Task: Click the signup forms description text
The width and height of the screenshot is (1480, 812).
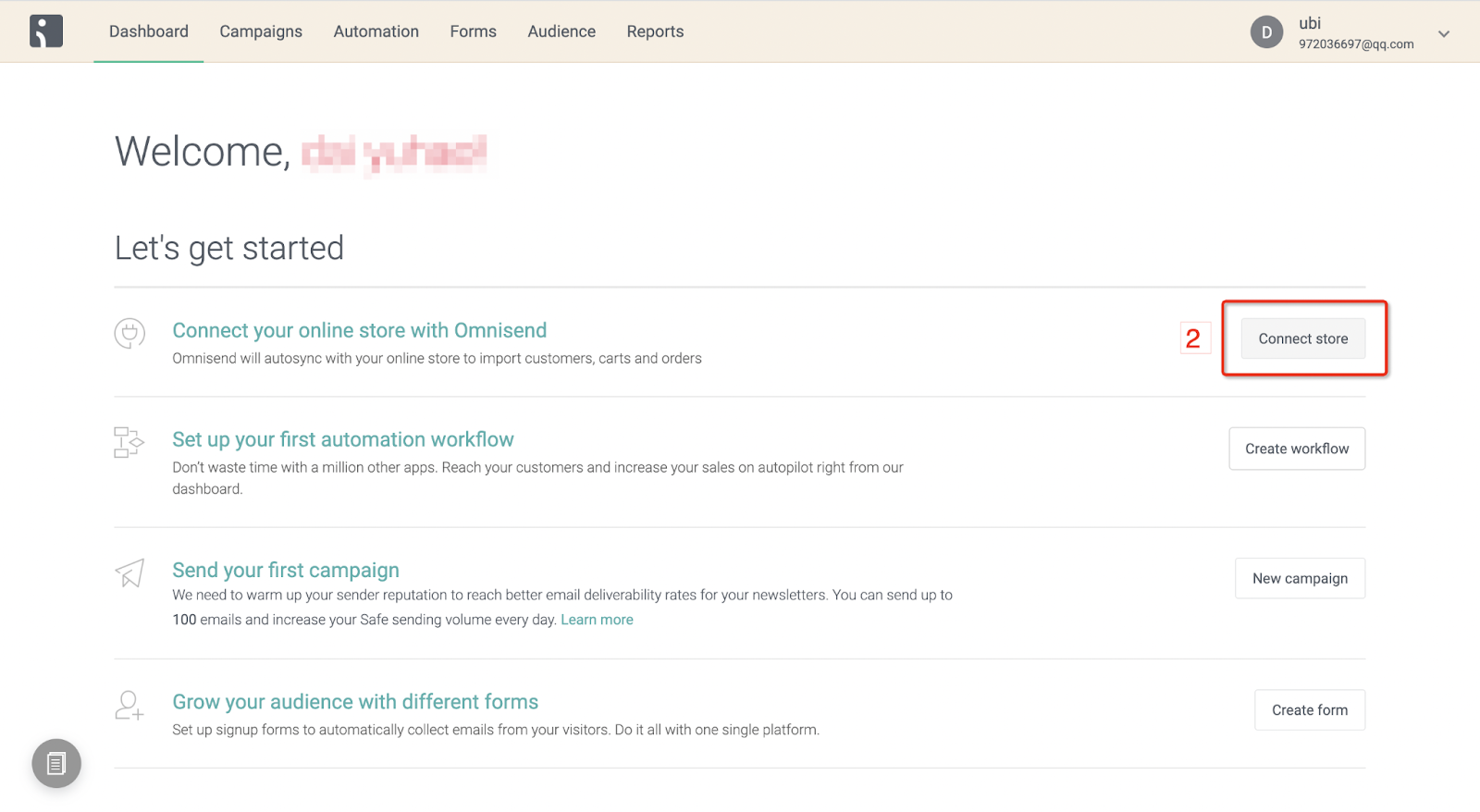Action: pyautogui.click(x=496, y=730)
